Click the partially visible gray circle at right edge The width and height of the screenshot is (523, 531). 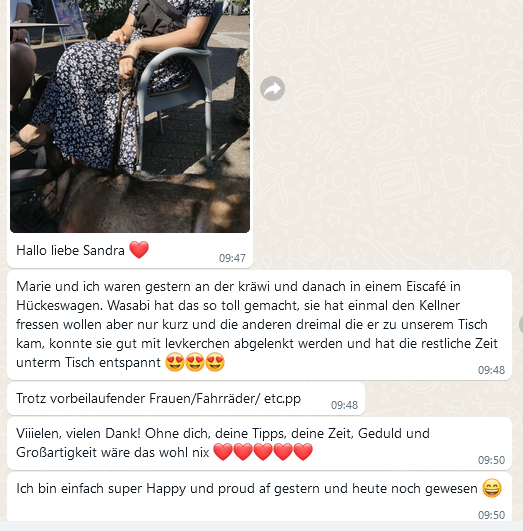521,324
